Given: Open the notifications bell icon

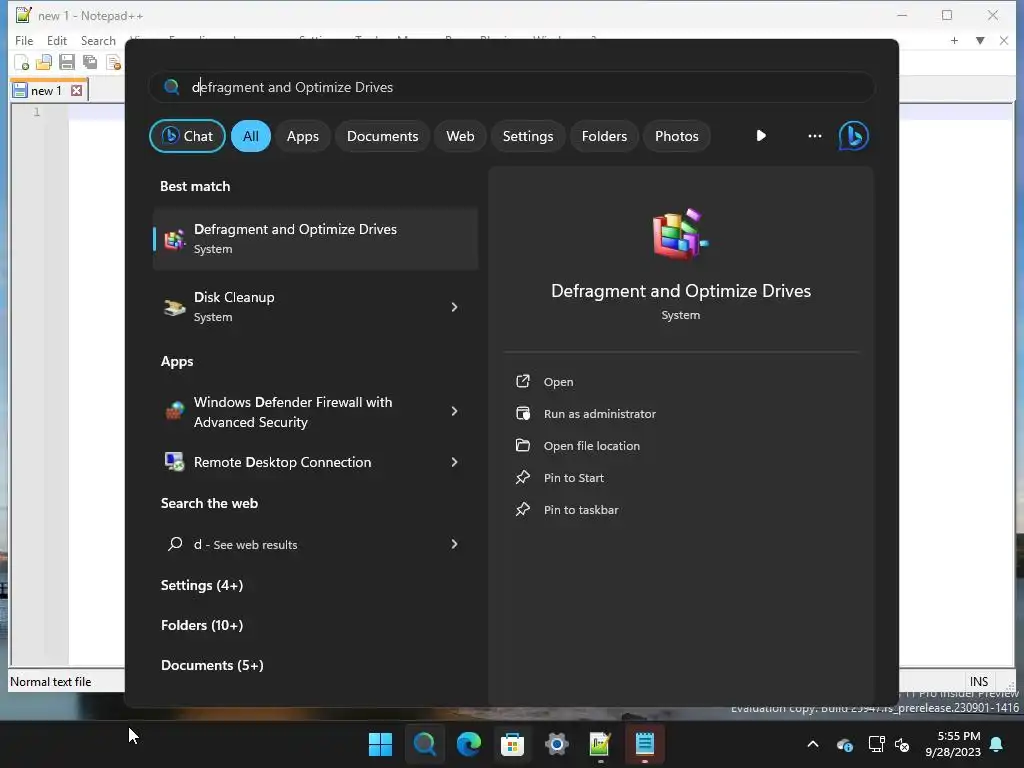Looking at the screenshot, I should (x=997, y=744).
